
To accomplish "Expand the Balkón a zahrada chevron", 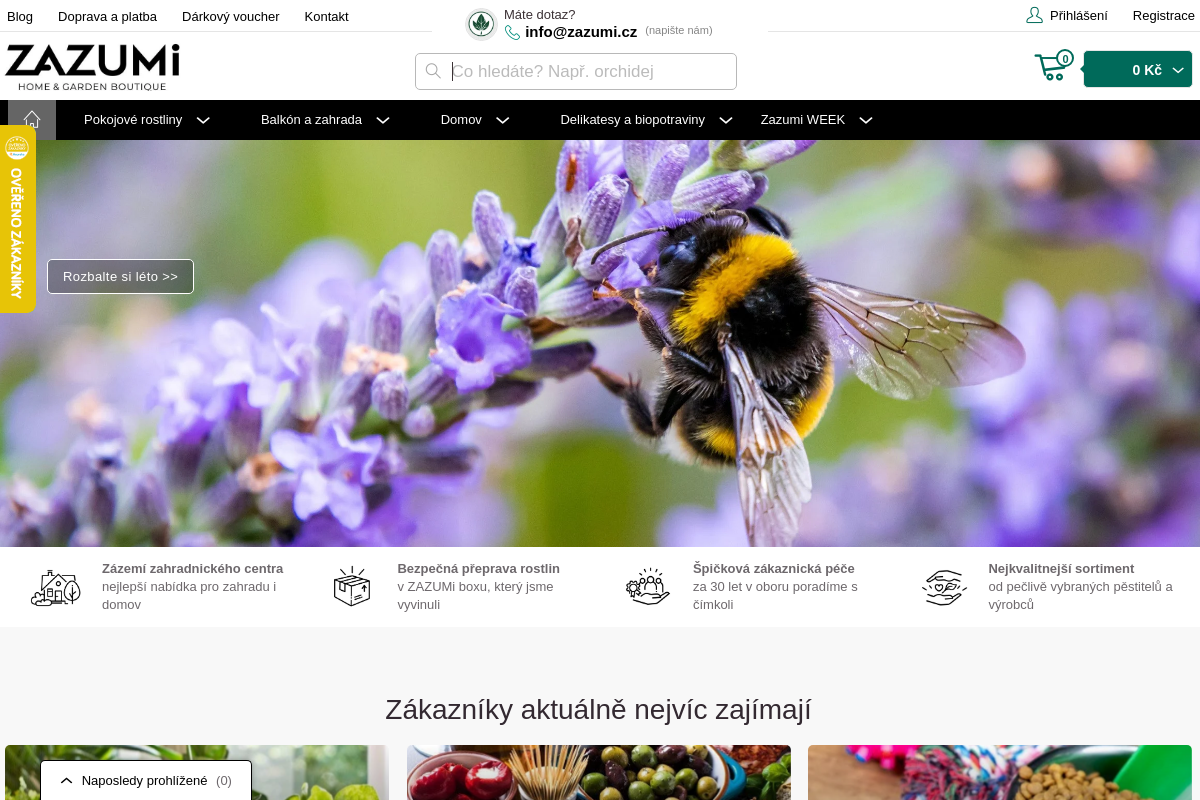I will coord(383,120).
